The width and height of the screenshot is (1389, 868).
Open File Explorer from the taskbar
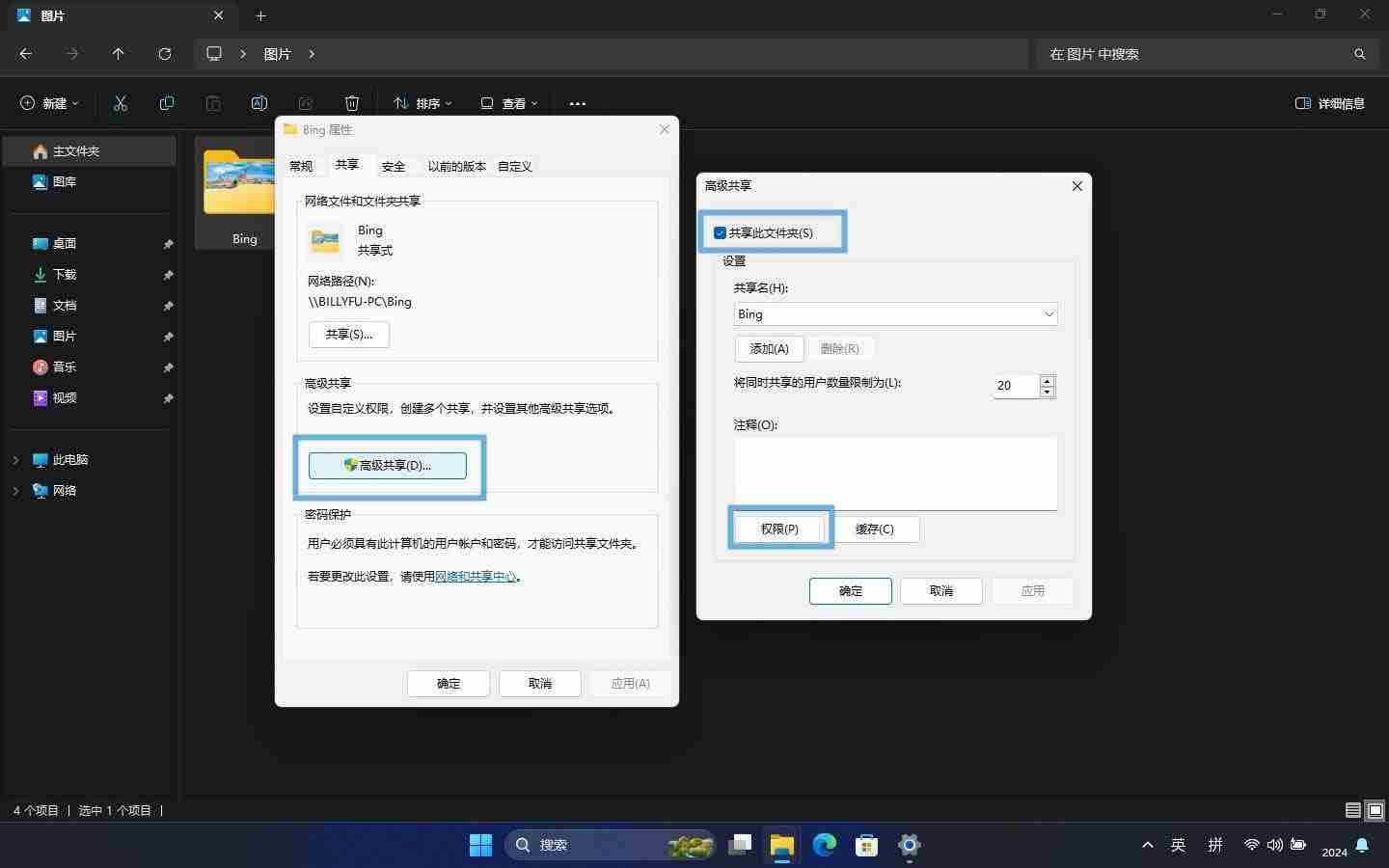click(780, 846)
